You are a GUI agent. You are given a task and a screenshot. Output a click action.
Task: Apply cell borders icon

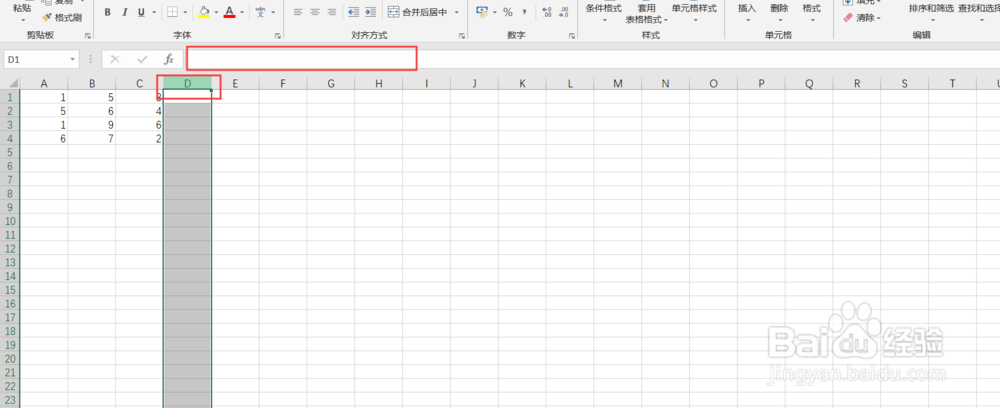point(172,12)
